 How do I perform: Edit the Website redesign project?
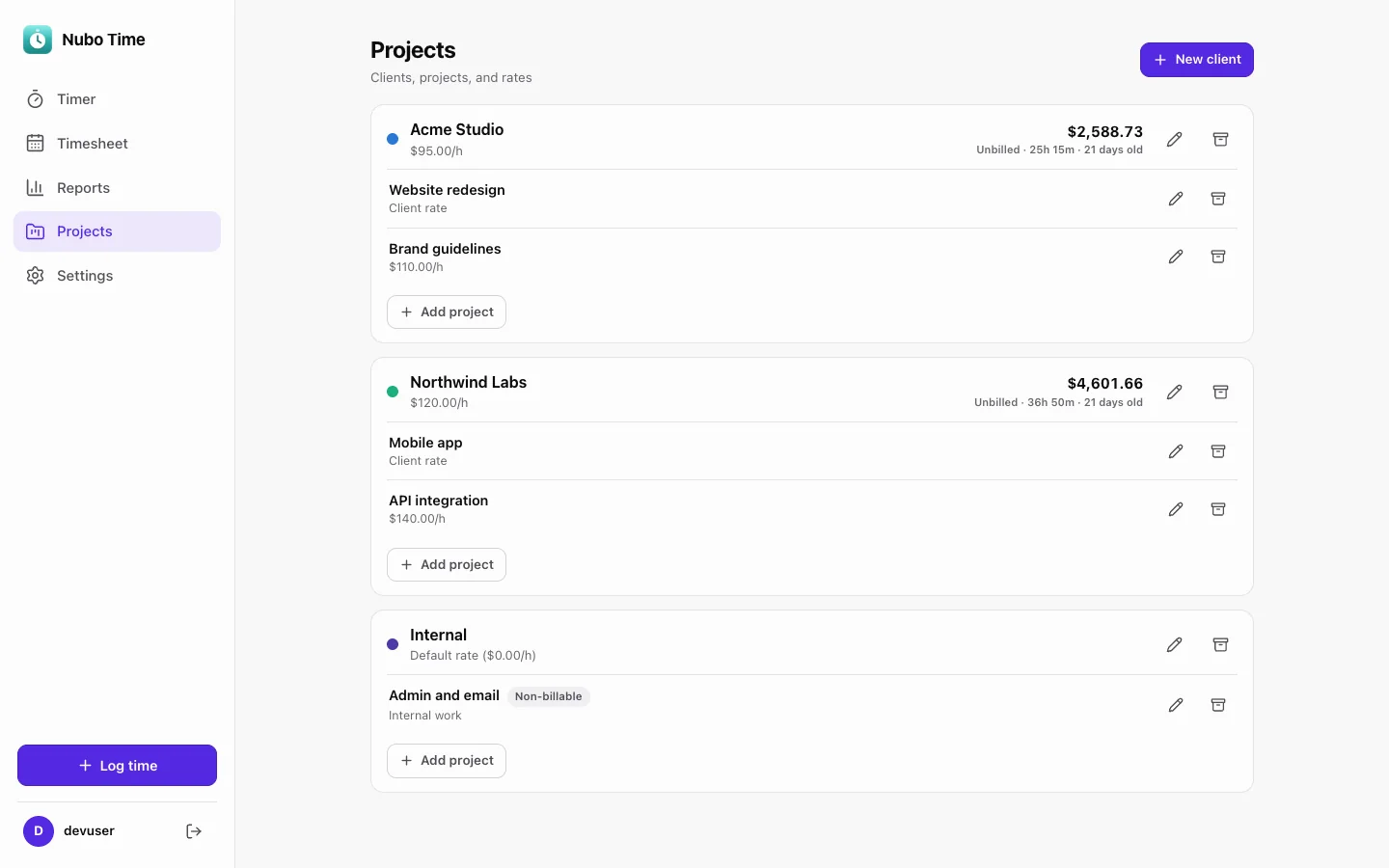[1176, 199]
